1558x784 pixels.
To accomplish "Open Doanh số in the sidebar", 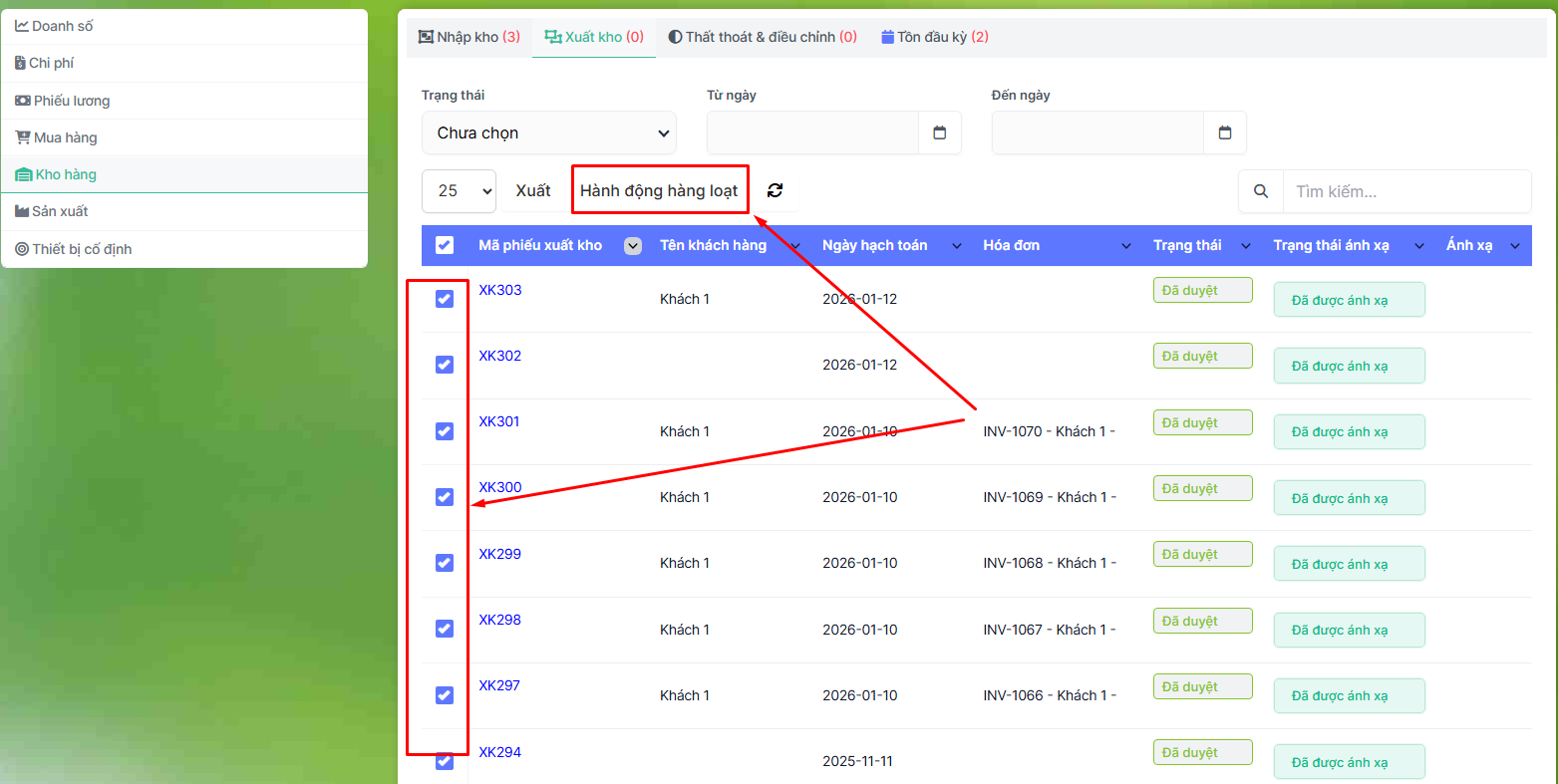I will 62,26.
